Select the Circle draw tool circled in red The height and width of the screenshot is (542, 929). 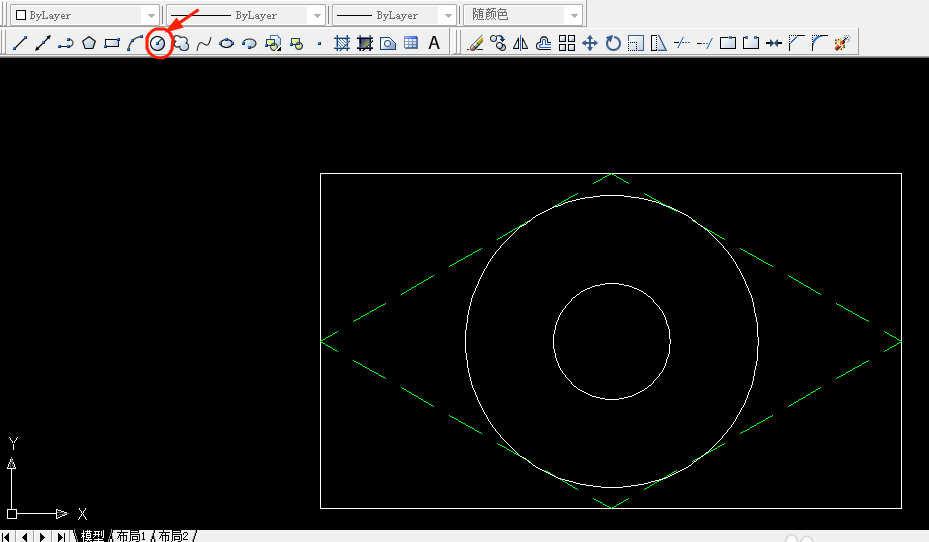(157, 43)
